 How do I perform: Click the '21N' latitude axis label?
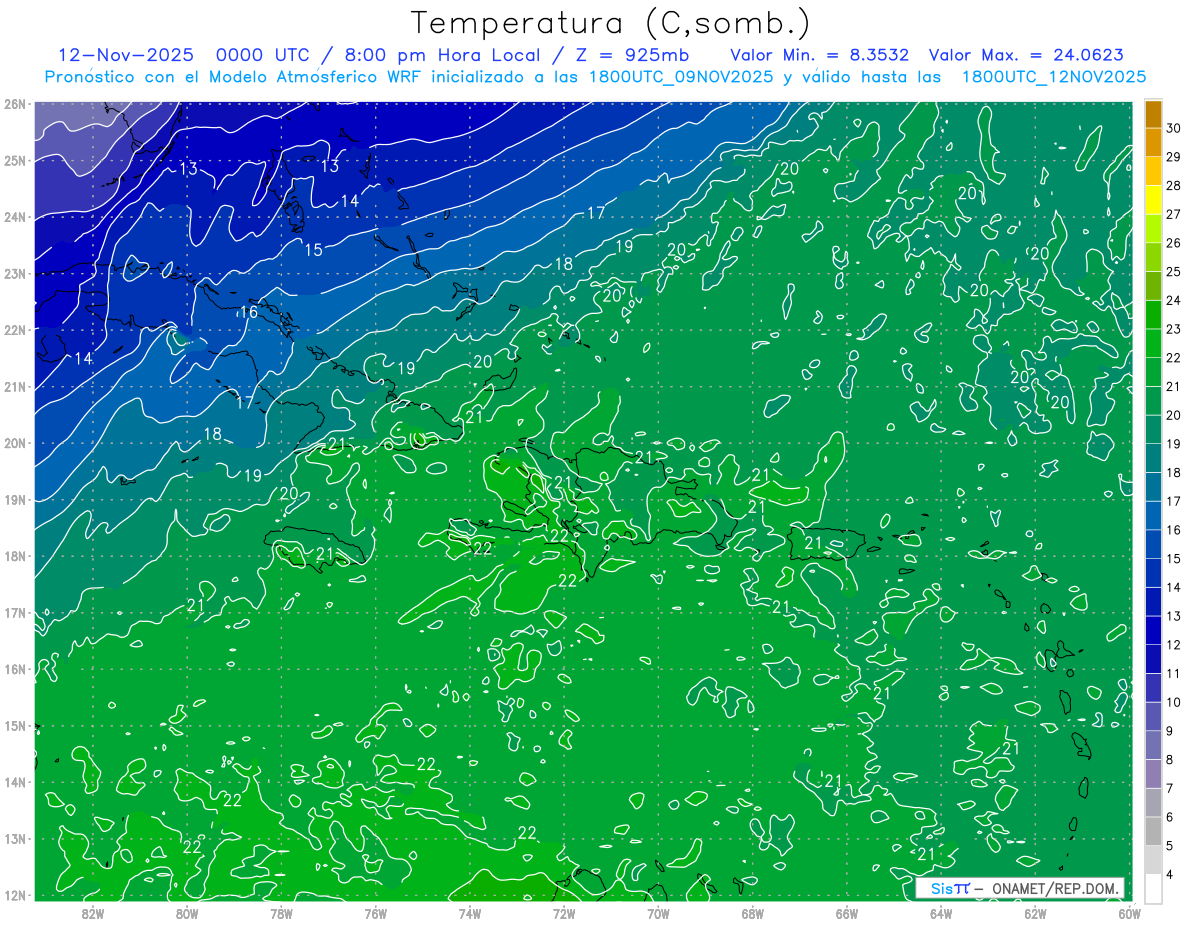tap(16, 386)
